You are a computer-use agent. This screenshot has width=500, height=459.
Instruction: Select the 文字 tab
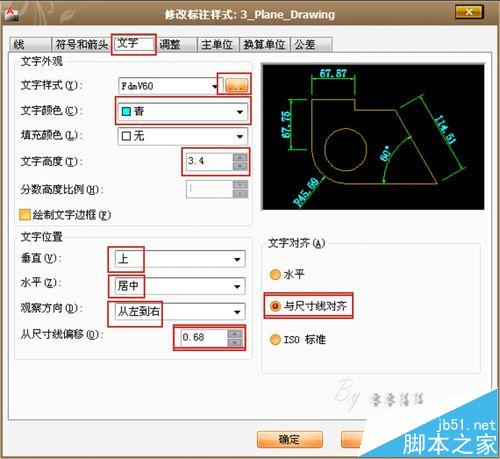click(133, 44)
